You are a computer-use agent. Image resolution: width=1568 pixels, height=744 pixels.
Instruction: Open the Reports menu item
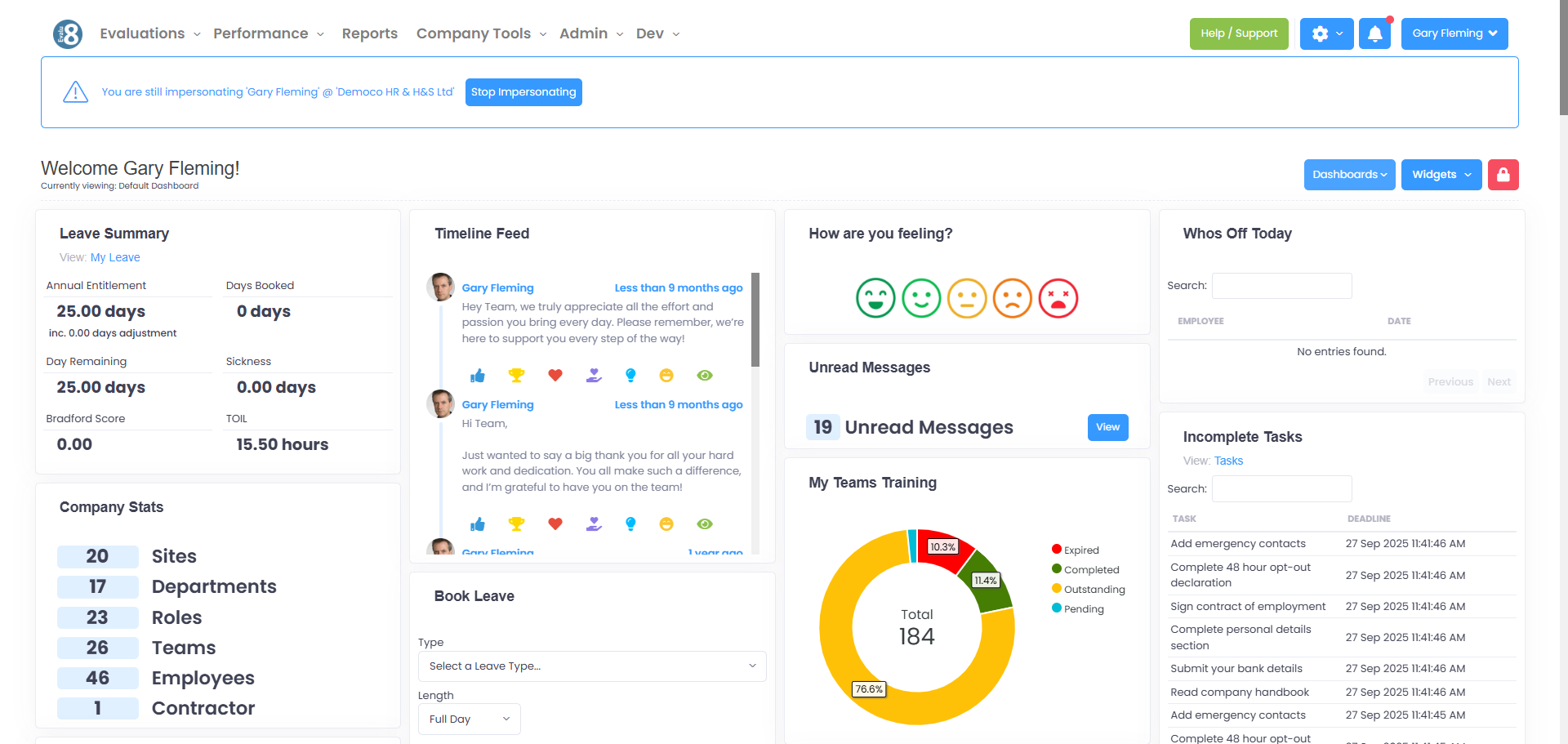(x=370, y=33)
